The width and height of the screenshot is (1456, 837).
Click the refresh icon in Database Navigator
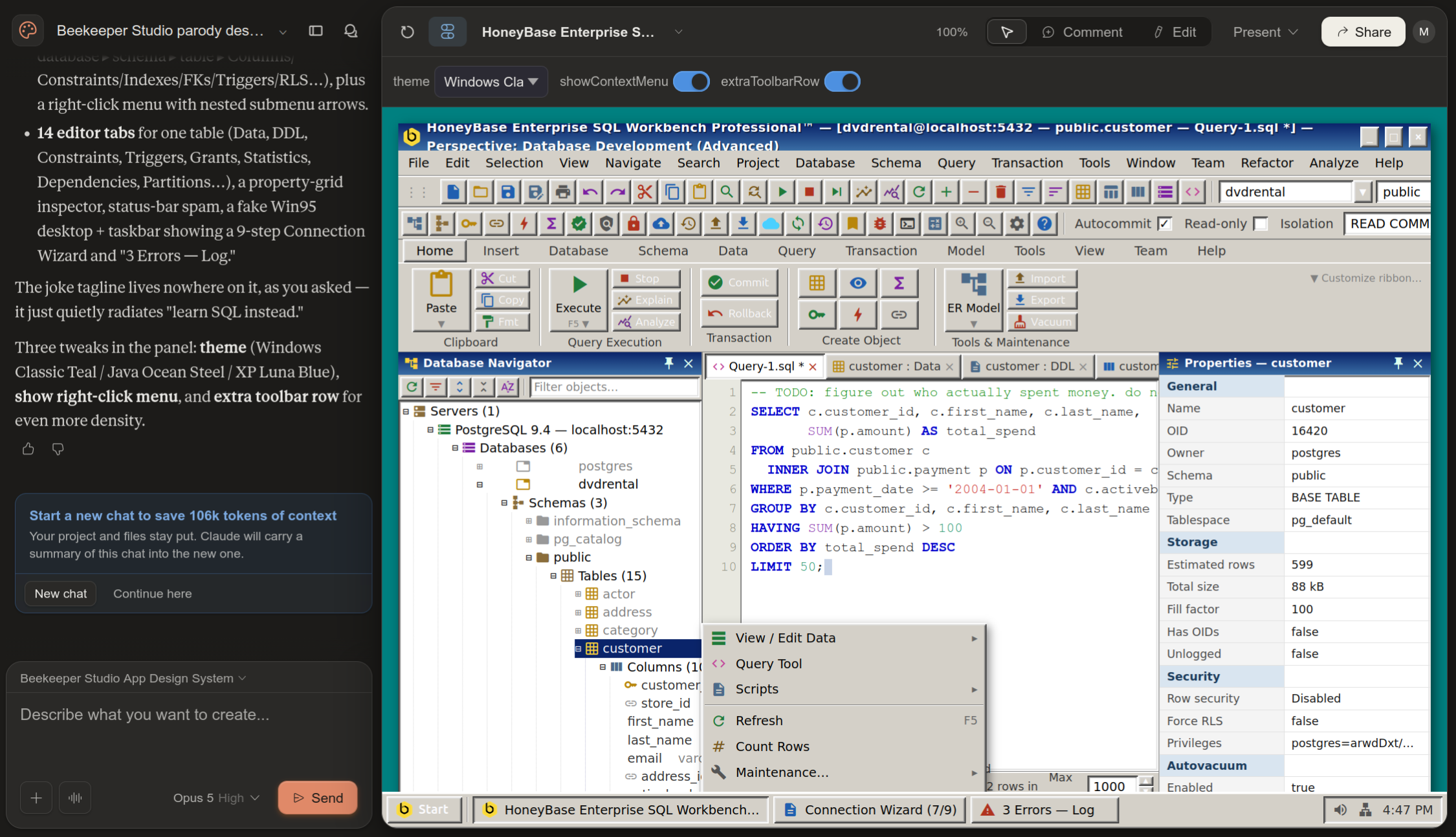pyautogui.click(x=412, y=387)
